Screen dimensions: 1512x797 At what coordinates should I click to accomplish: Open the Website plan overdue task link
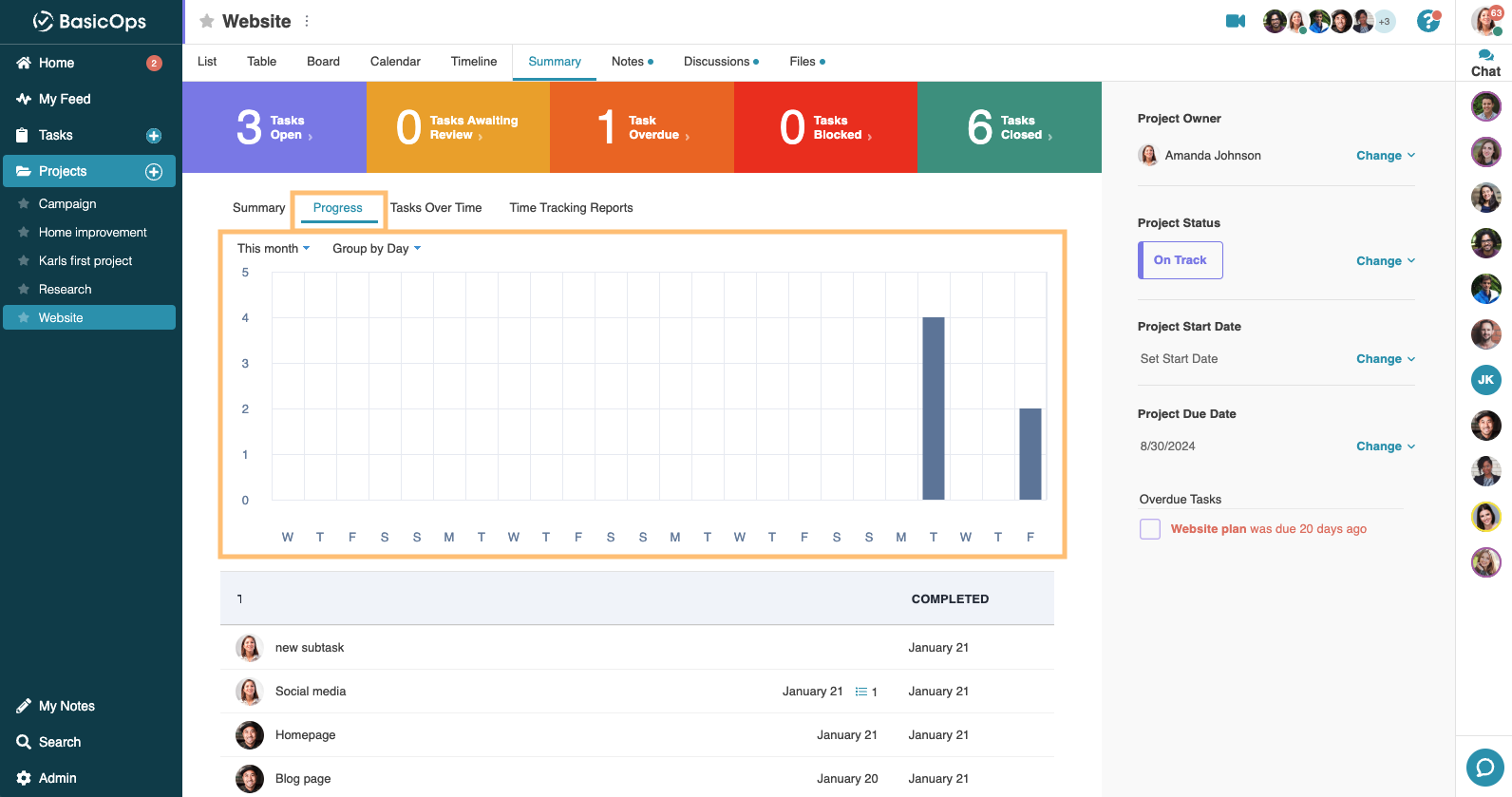click(1208, 529)
